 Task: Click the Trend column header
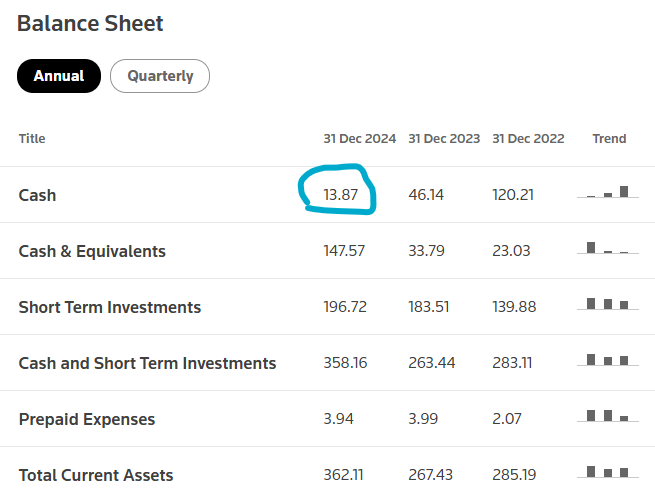[x=609, y=139]
